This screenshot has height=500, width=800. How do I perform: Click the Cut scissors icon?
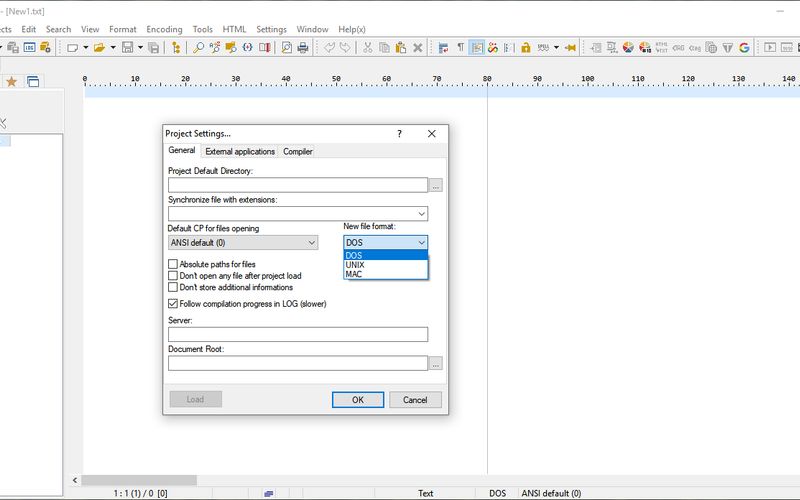pos(368,47)
